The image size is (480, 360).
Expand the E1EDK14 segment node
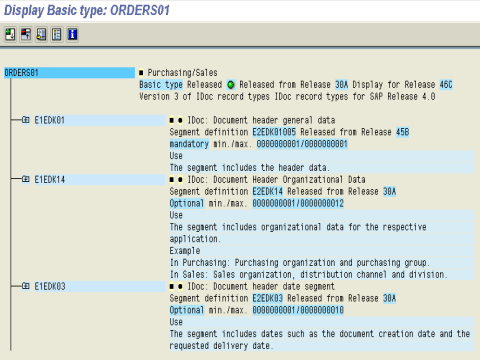26,179
